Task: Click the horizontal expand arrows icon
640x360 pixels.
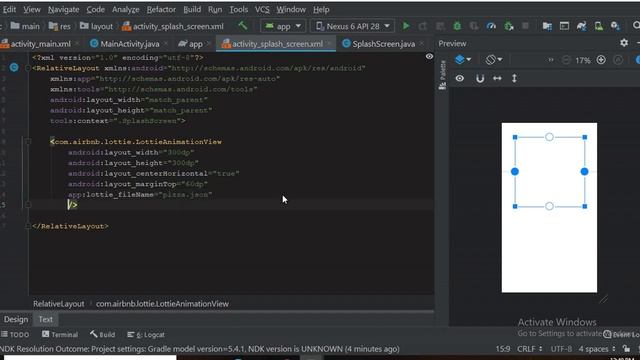Action: [x=497, y=78]
